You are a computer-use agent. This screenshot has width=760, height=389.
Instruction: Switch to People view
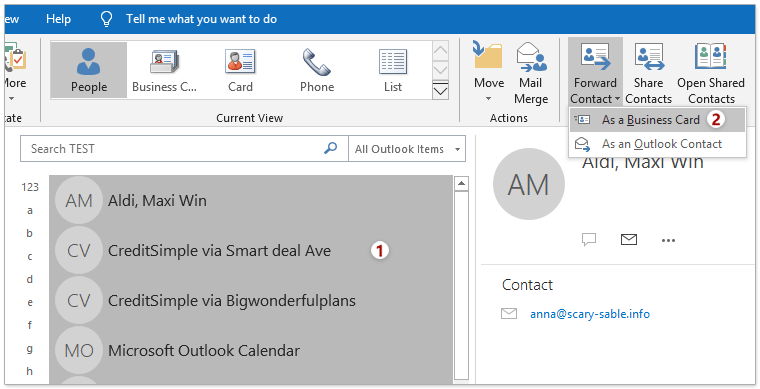point(89,70)
